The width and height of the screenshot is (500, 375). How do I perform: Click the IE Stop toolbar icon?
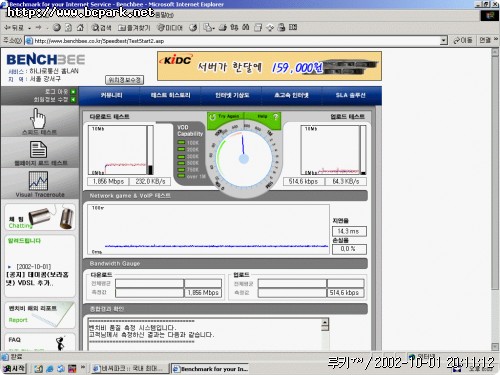point(57,28)
